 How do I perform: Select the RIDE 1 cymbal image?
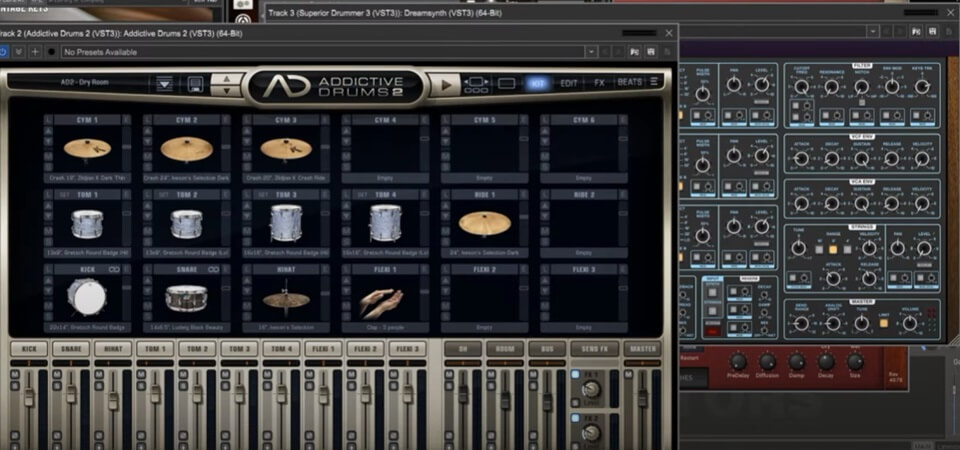tap(485, 223)
